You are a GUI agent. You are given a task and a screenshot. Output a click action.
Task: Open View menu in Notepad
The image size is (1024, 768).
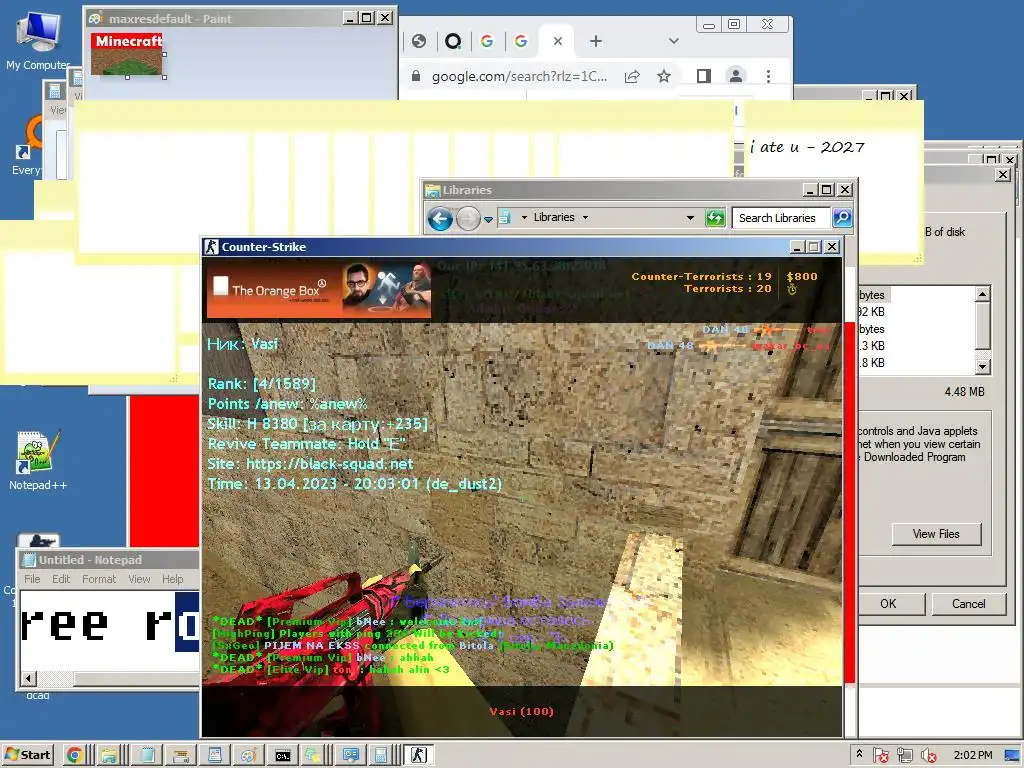[x=139, y=579]
